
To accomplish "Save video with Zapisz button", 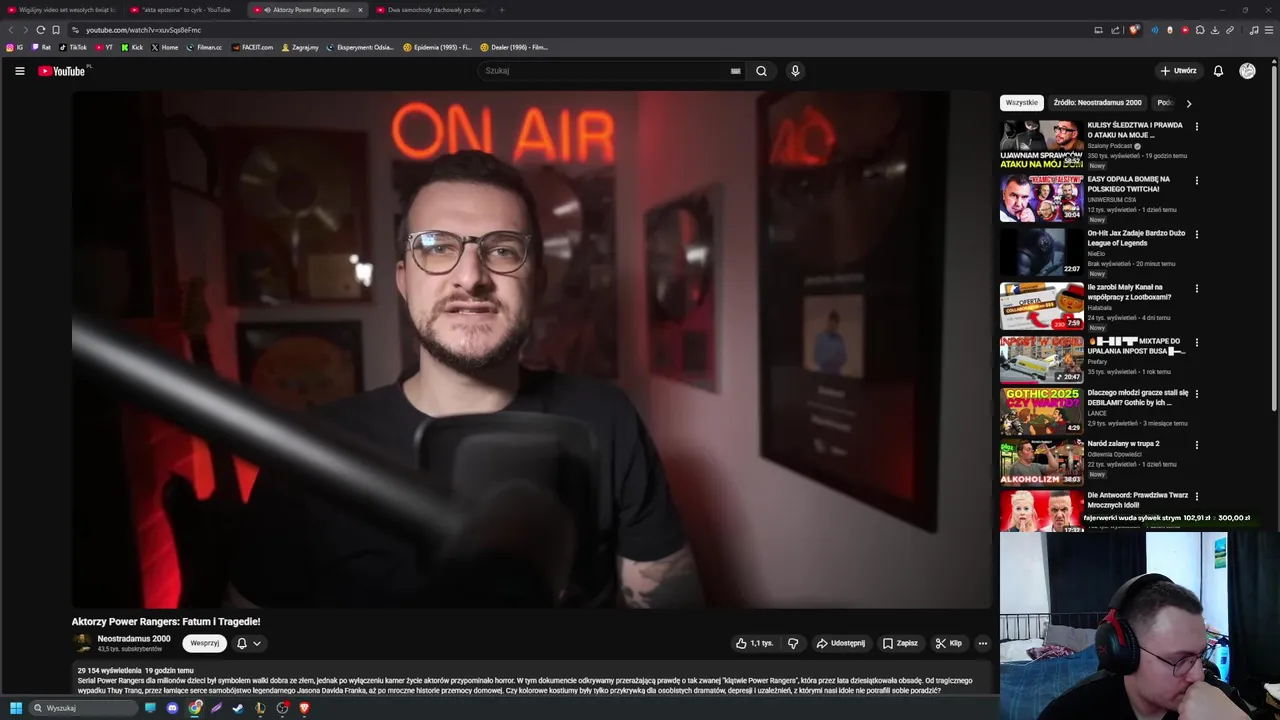I will tap(900, 643).
